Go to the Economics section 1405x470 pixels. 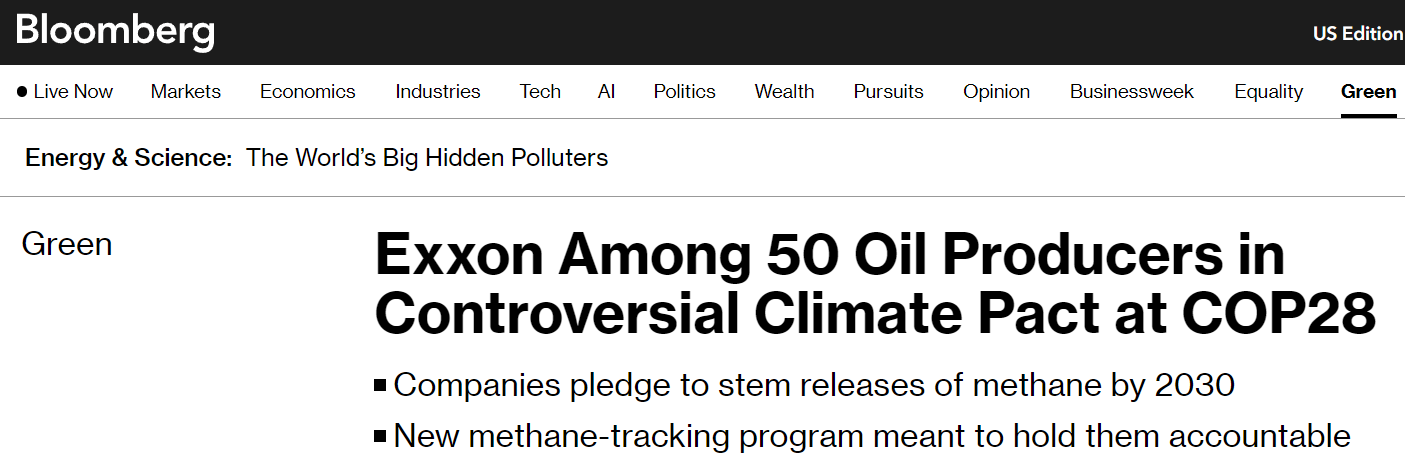307,92
